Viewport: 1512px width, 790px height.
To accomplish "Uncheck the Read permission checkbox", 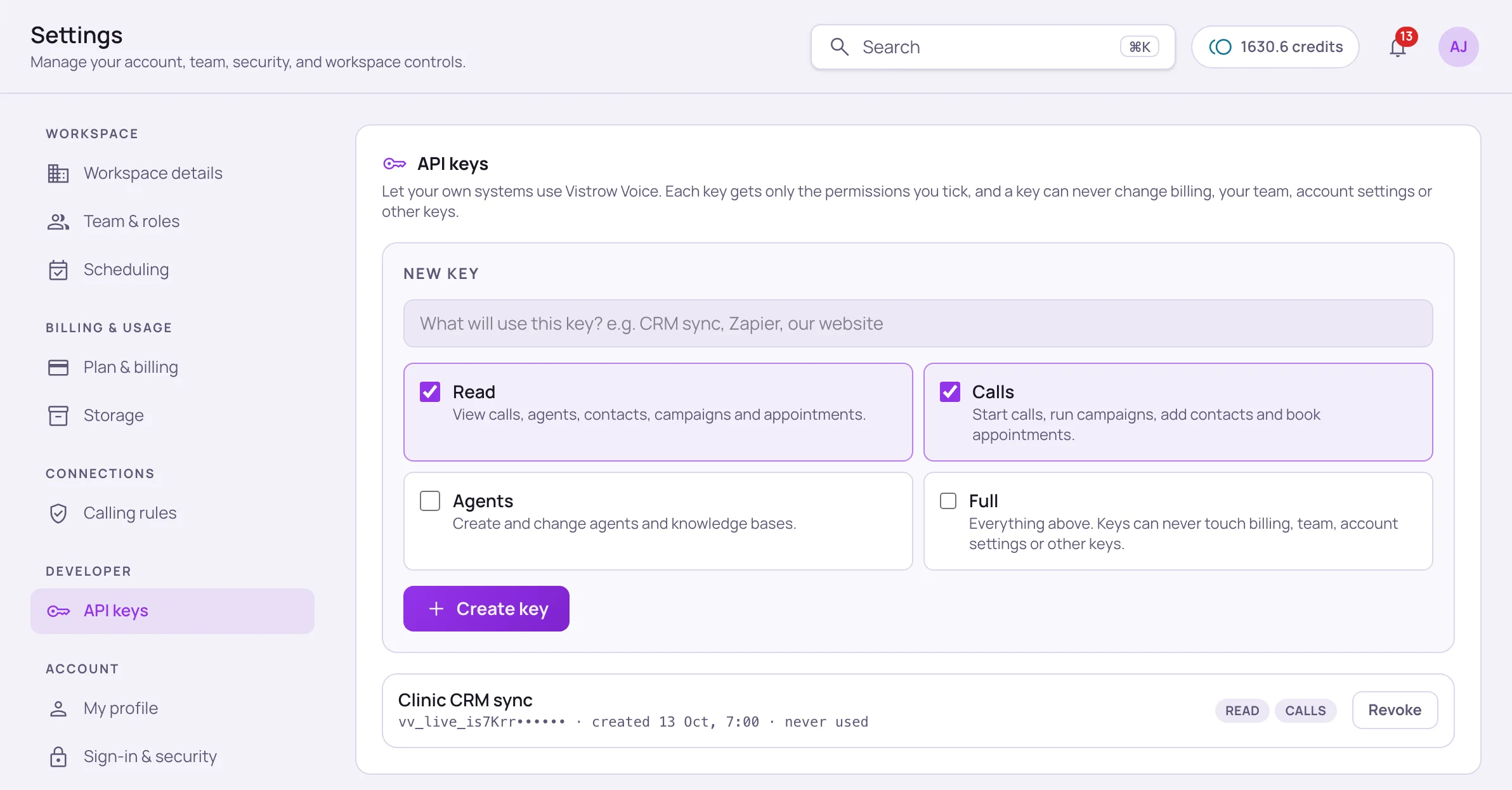I will pos(430,392).
